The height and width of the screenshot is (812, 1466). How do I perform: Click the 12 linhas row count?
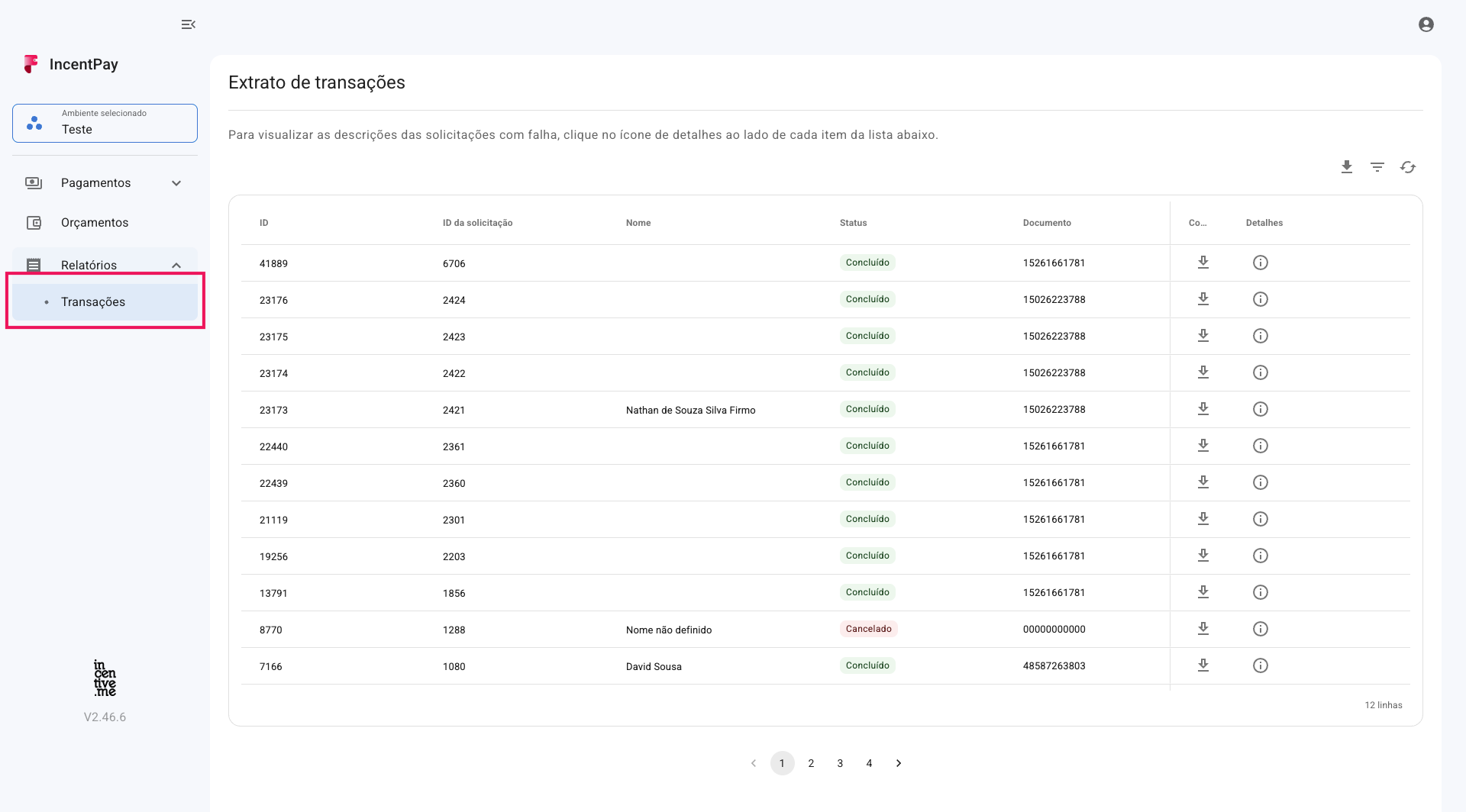coord(1384,705)
